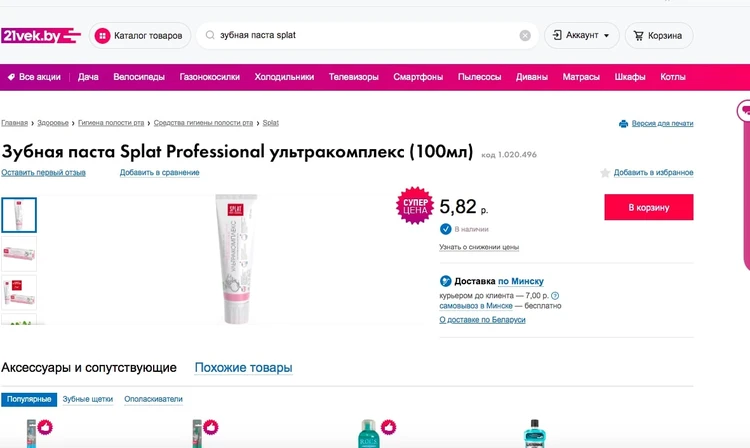Expand the Аккаунт dropdown

click(582, 36)
